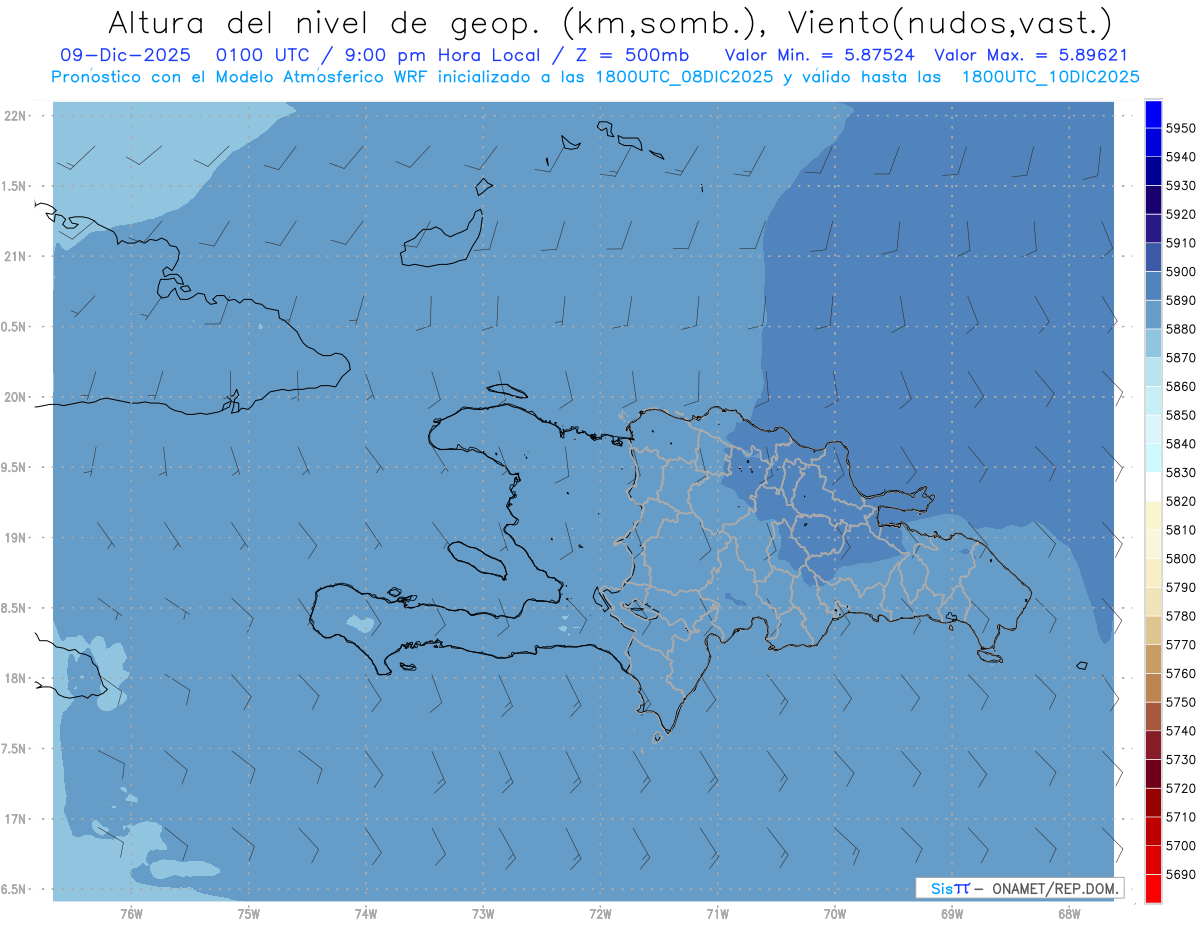Click the 19N latitude axis label
The height and width of the screenshot is (927, 1200).
click(16, 537)
